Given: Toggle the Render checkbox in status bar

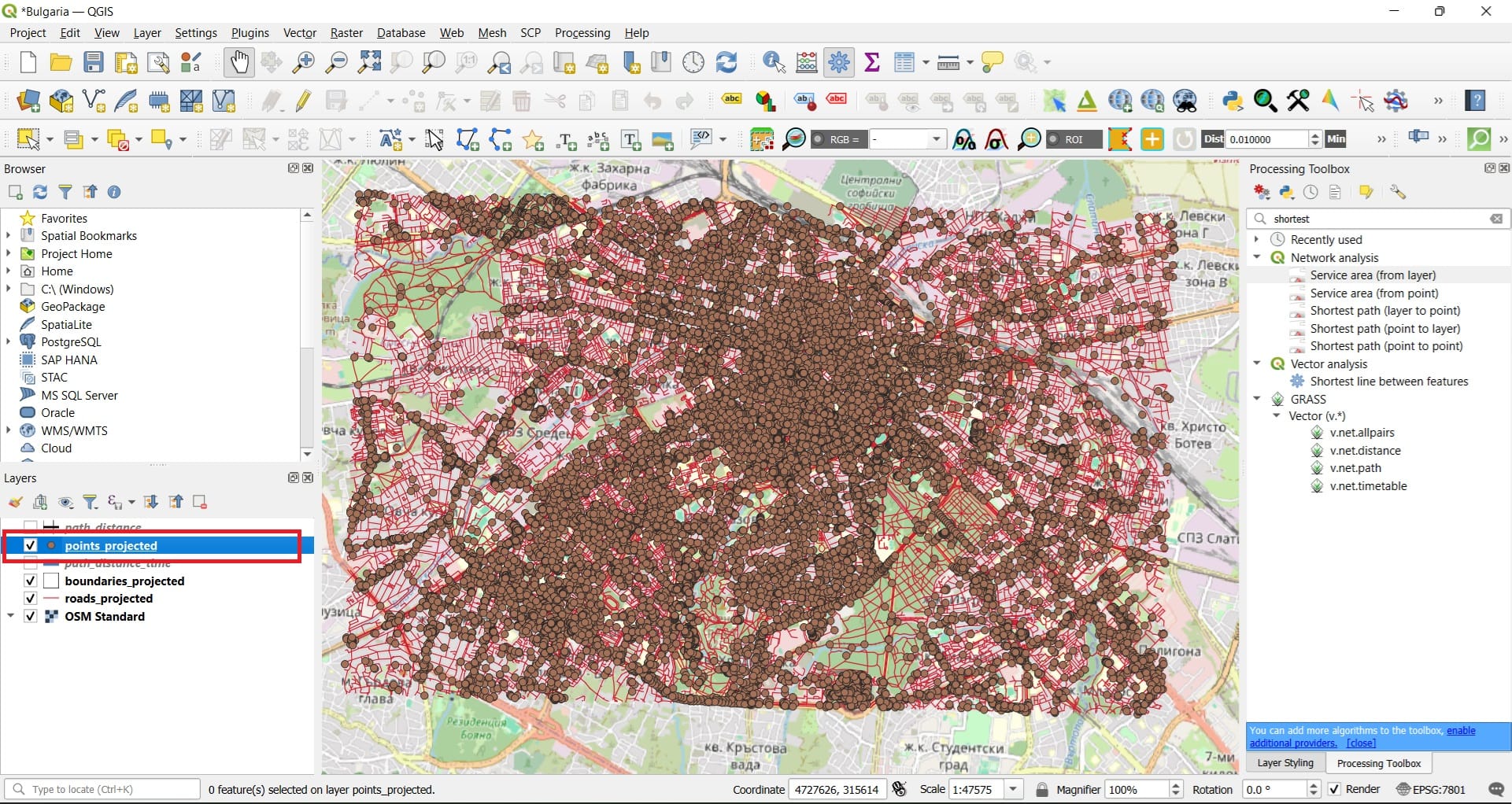Looking at the screenshot, I should 1334,789.
